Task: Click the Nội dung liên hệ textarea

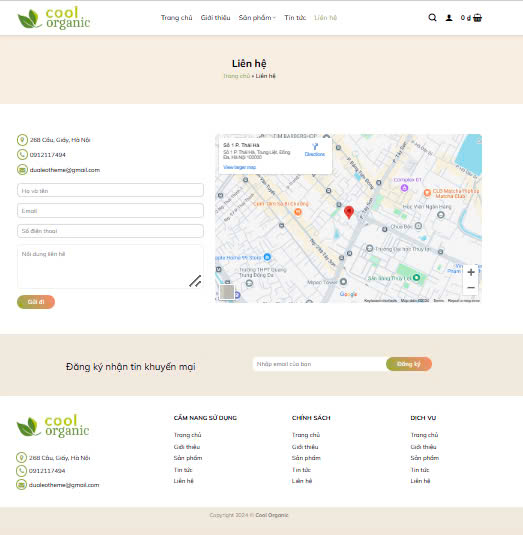Action: click(111, 267)
